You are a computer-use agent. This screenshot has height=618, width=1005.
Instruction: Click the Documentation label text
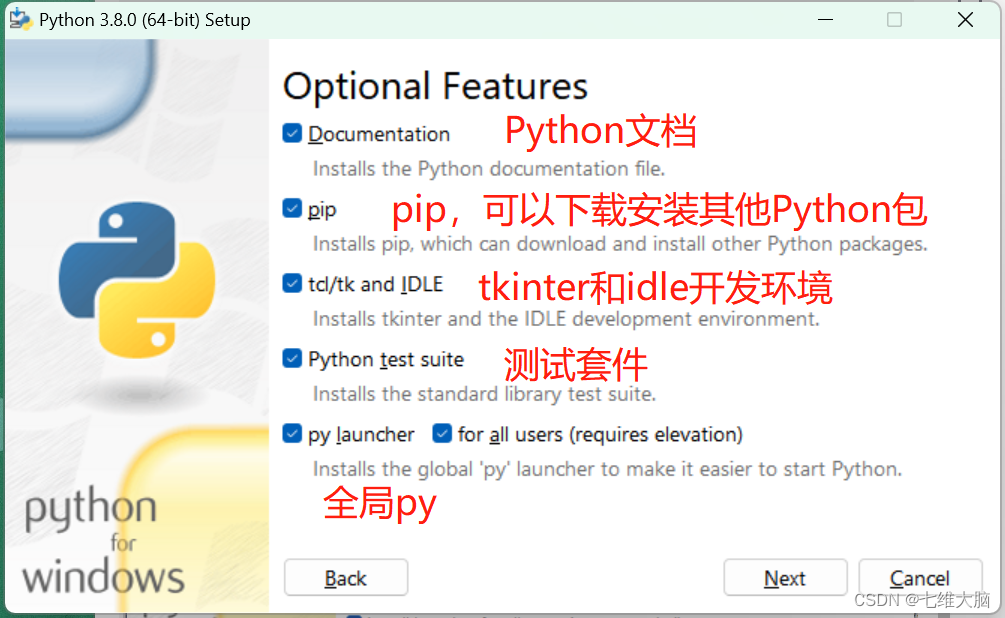tap(378, 133)
